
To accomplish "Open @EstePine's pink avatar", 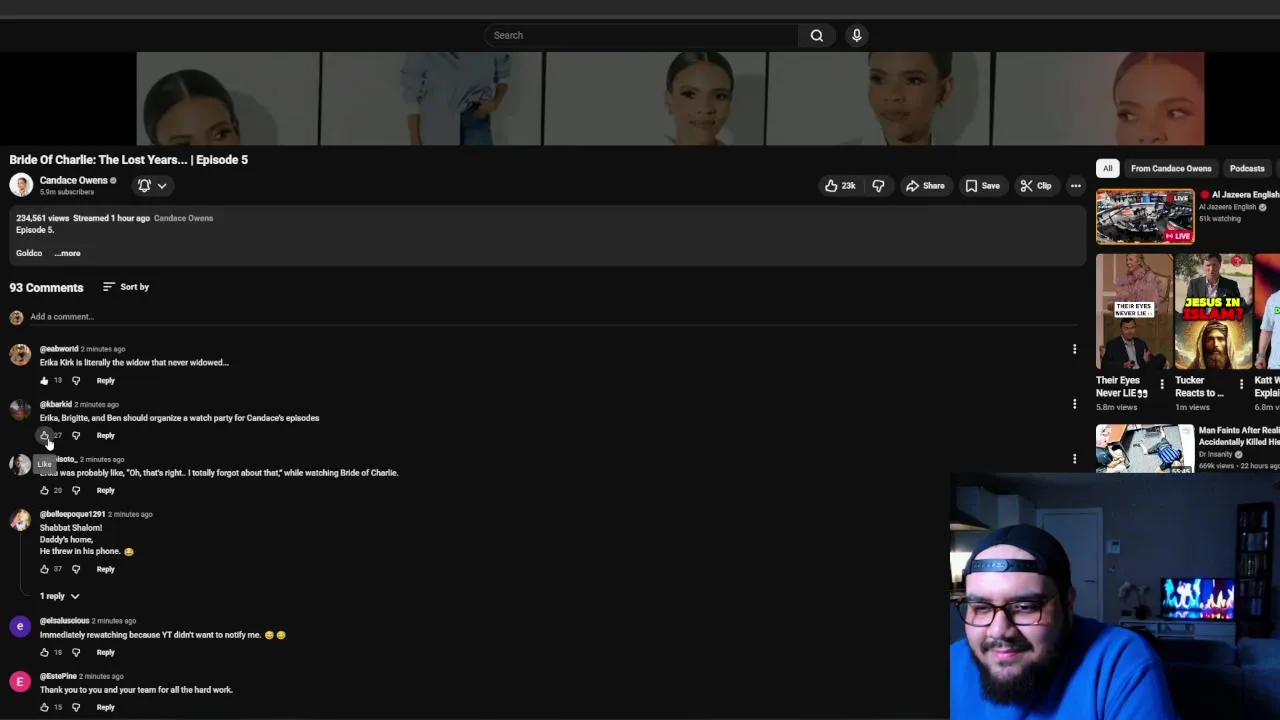I will pyautogui.click(x=20, y=682).
